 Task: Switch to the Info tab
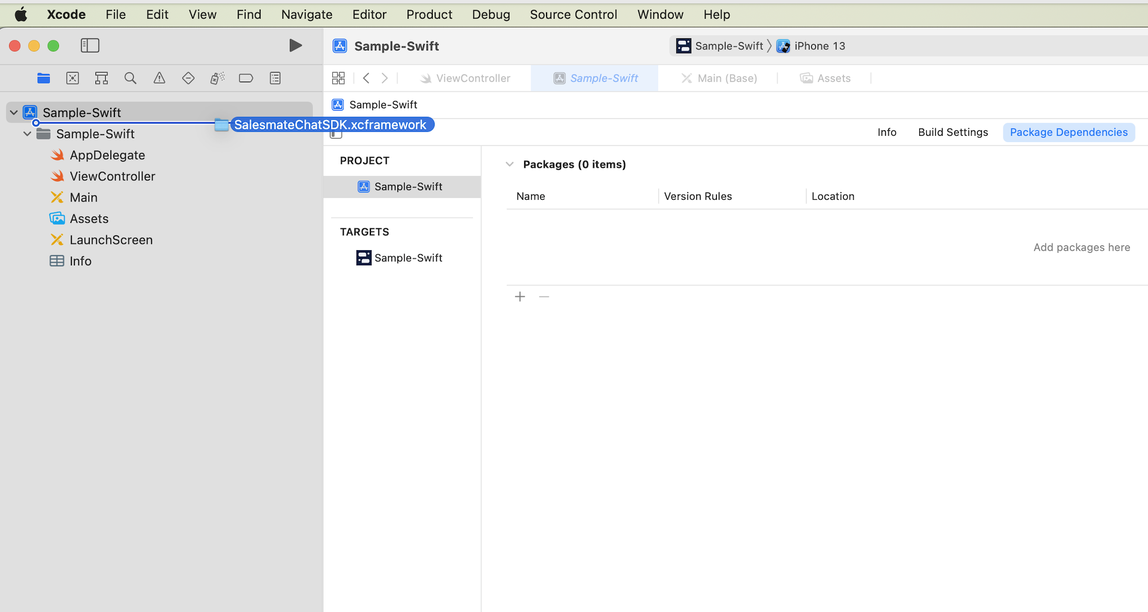click(x=886, y=131)
